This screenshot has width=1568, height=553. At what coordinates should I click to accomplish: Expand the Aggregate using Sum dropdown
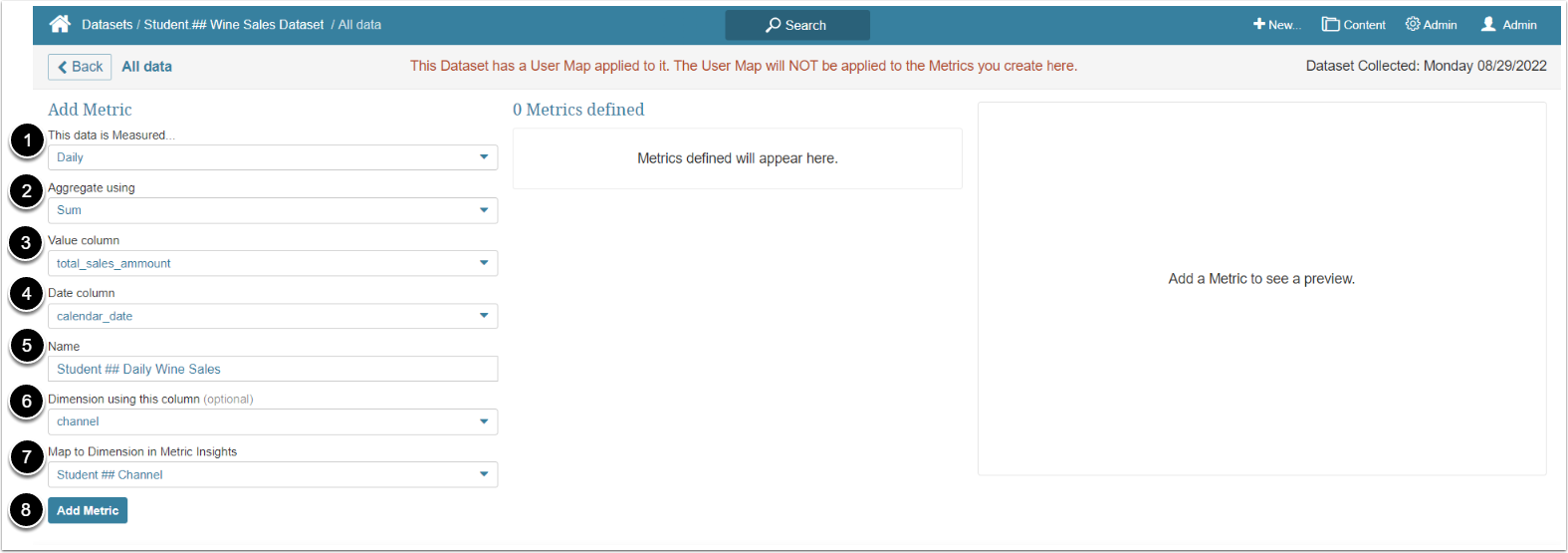tap(273, 210)
